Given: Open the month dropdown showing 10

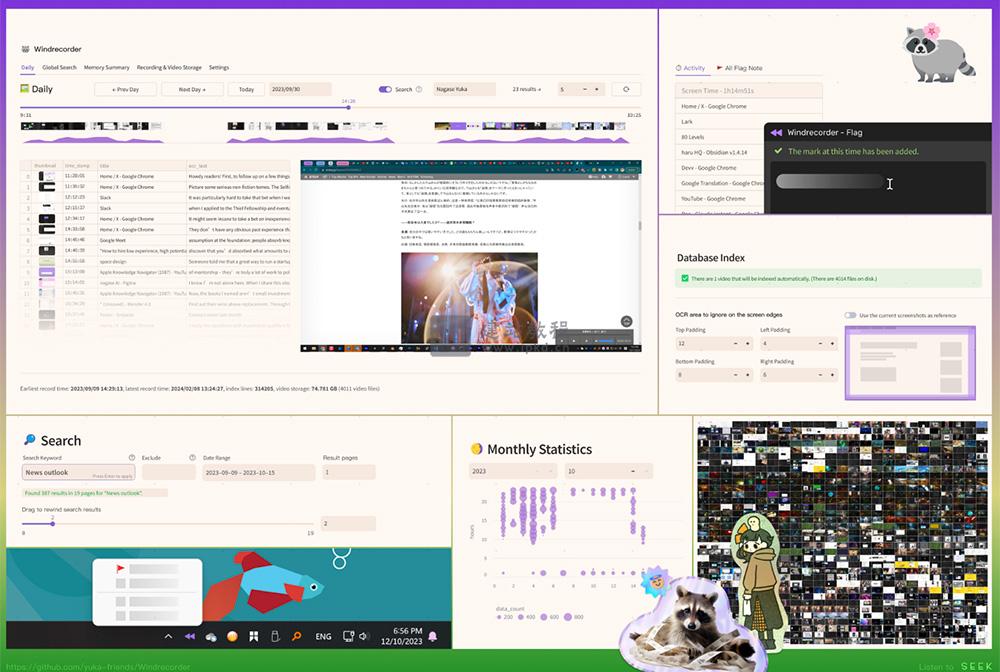Looking at the screenshot, I should click(x=608, y=471).
